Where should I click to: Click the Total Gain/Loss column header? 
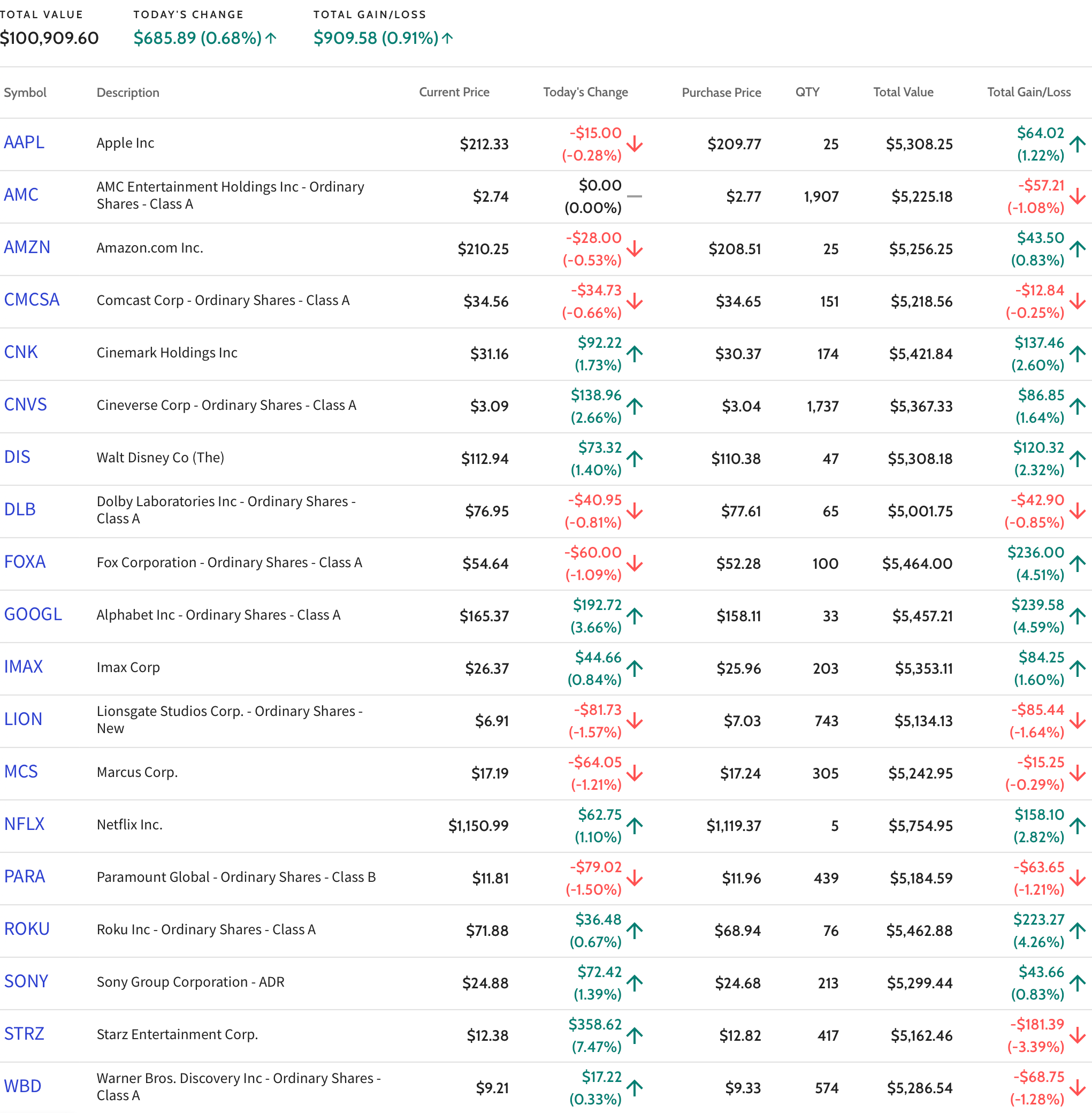[x=1029, y=93]
